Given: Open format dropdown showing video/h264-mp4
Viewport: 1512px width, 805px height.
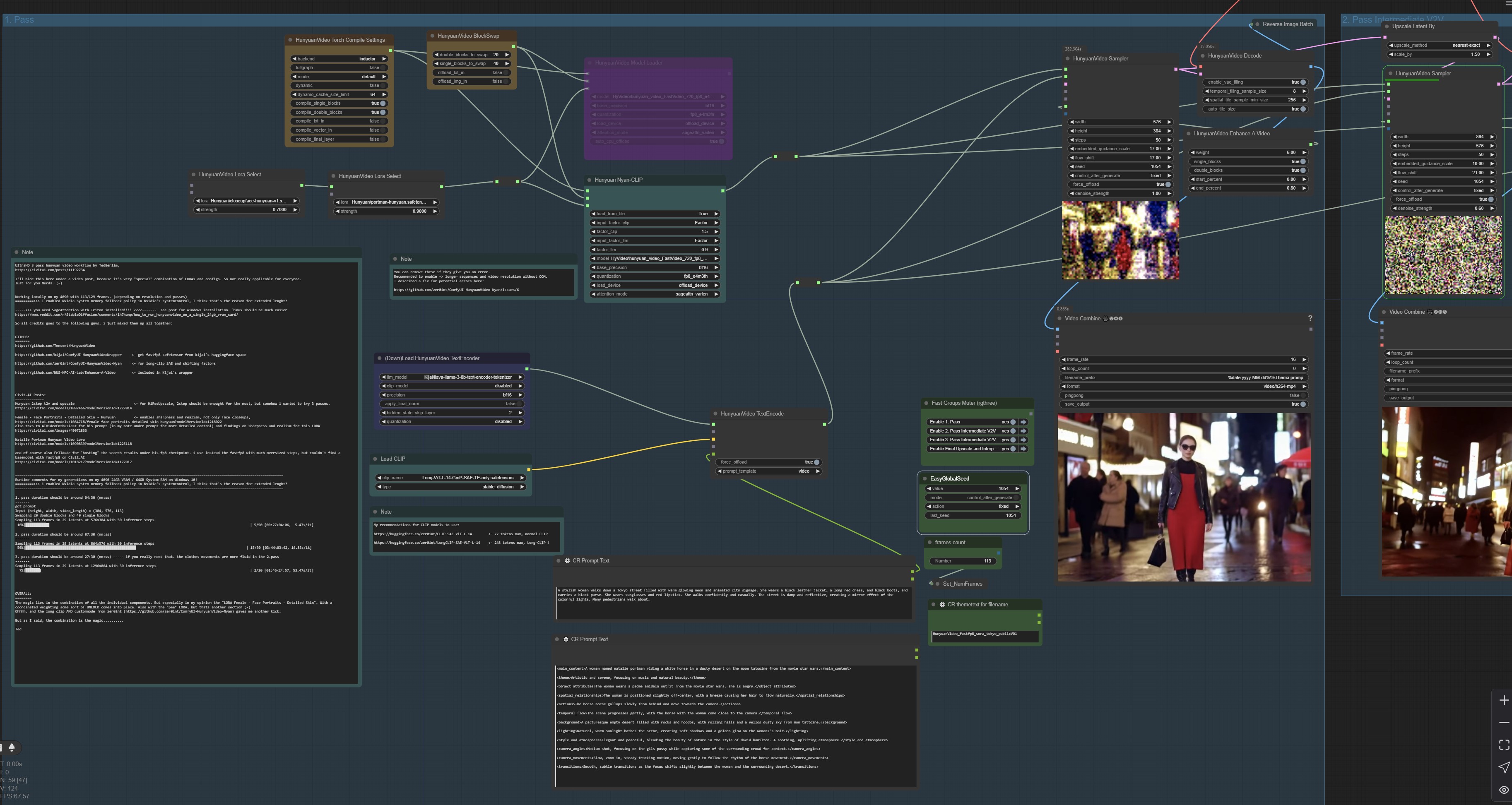Looking at the screenshot, I should pos(1185,386).
